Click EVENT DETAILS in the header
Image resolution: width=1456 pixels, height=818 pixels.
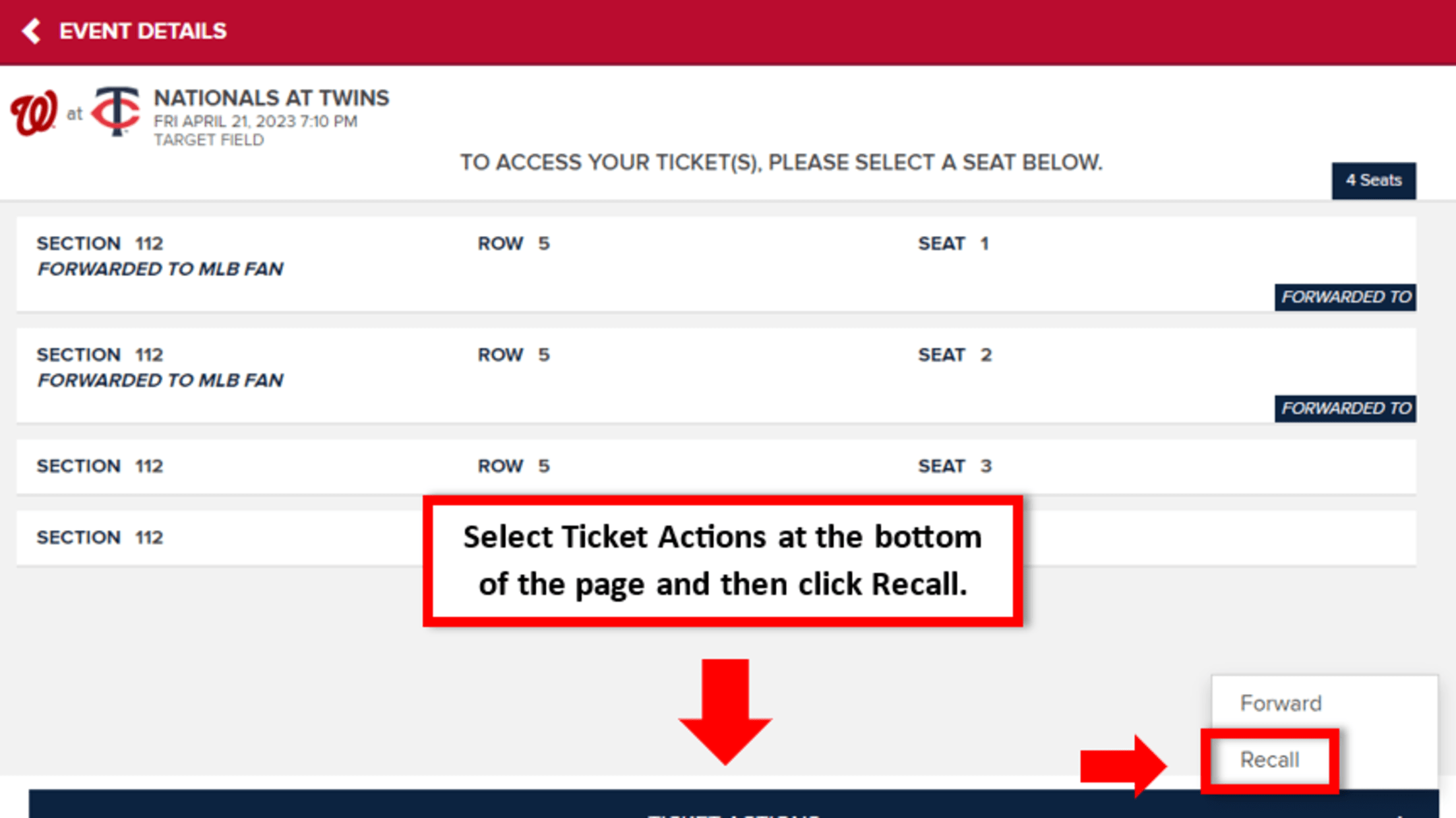point(142,30)
